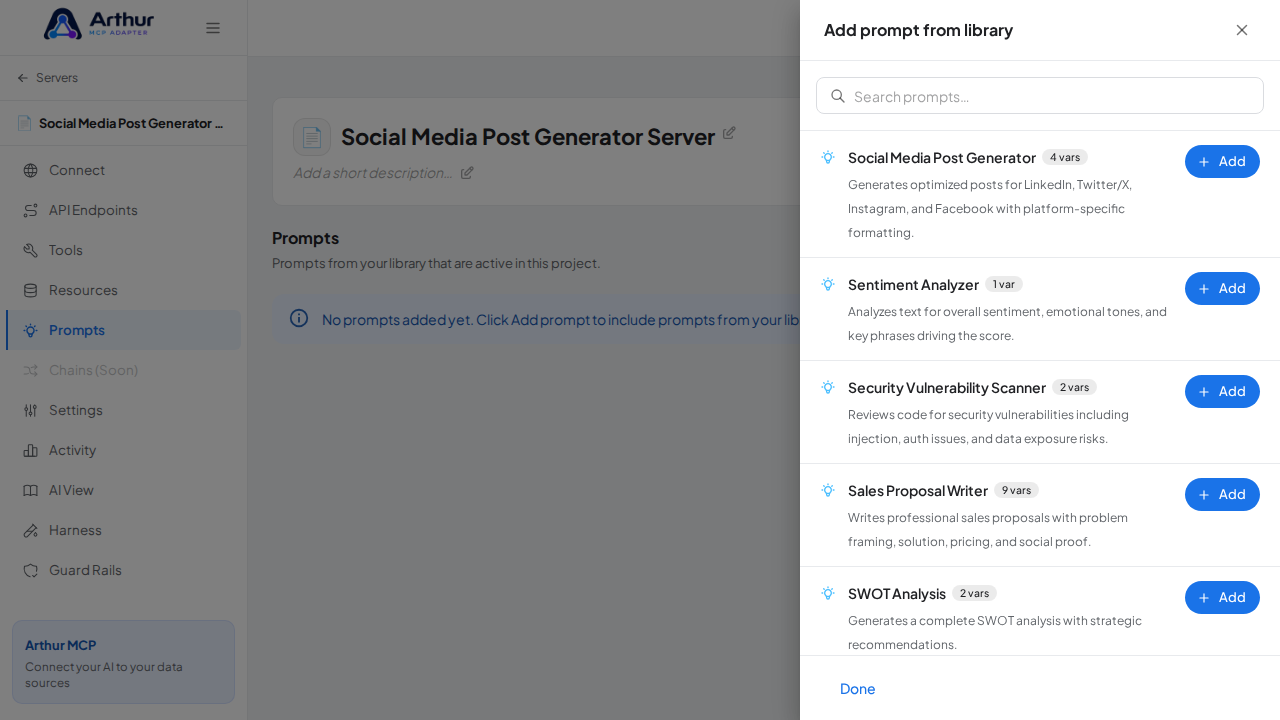1280x720 pixels.
Task: Select the Prompts sidebar item
Action: [x=124, y=330]
